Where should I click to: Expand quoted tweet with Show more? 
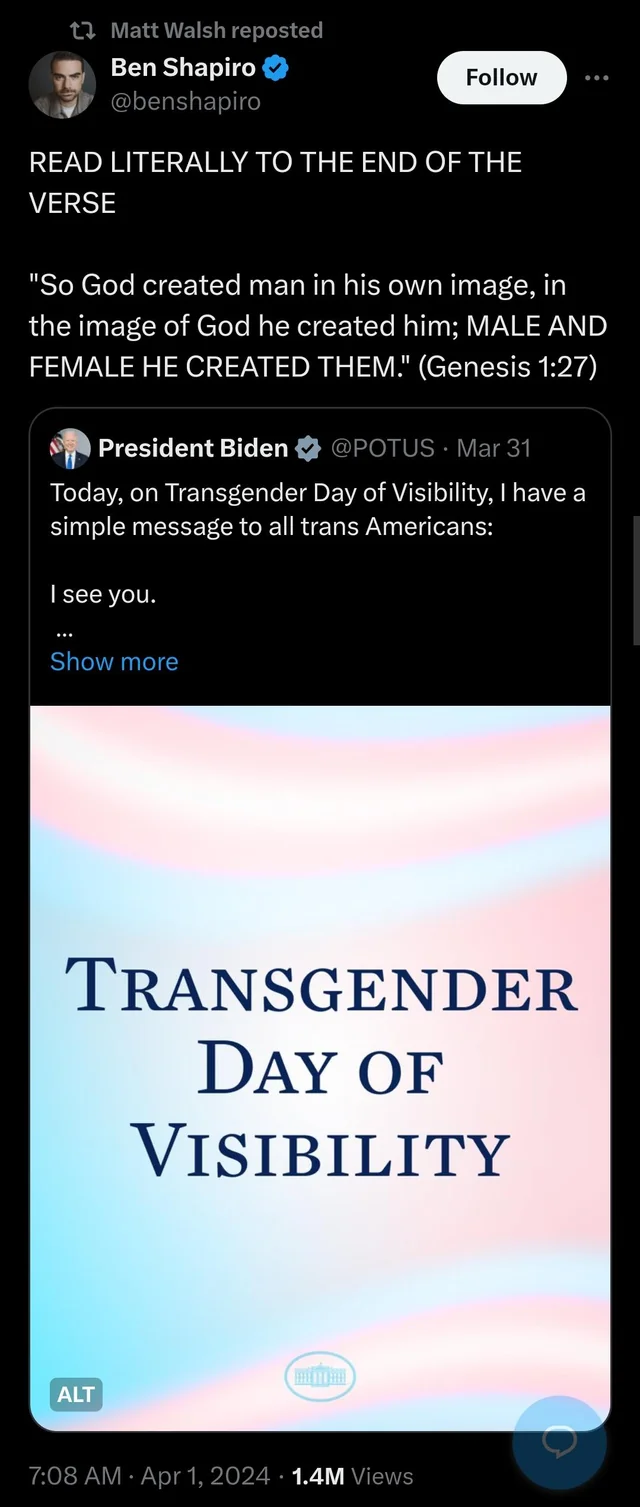coord(114,662)
